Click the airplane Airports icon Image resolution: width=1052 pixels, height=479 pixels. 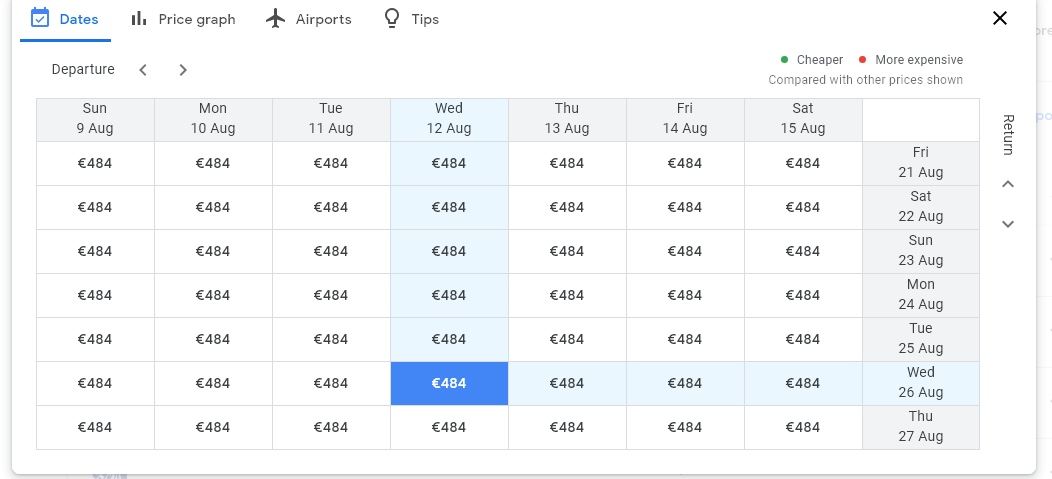pos(276,18)
